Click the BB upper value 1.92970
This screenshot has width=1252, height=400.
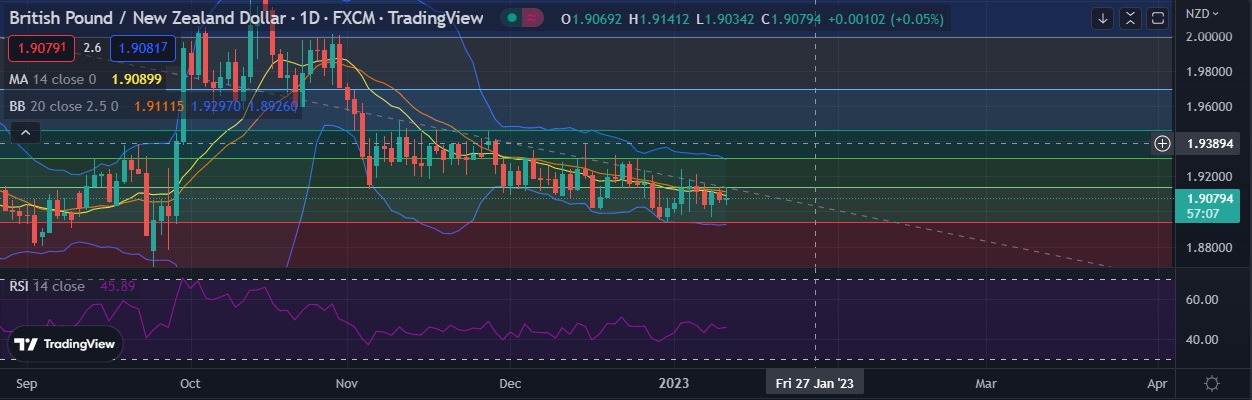click(x=214, y=105)
